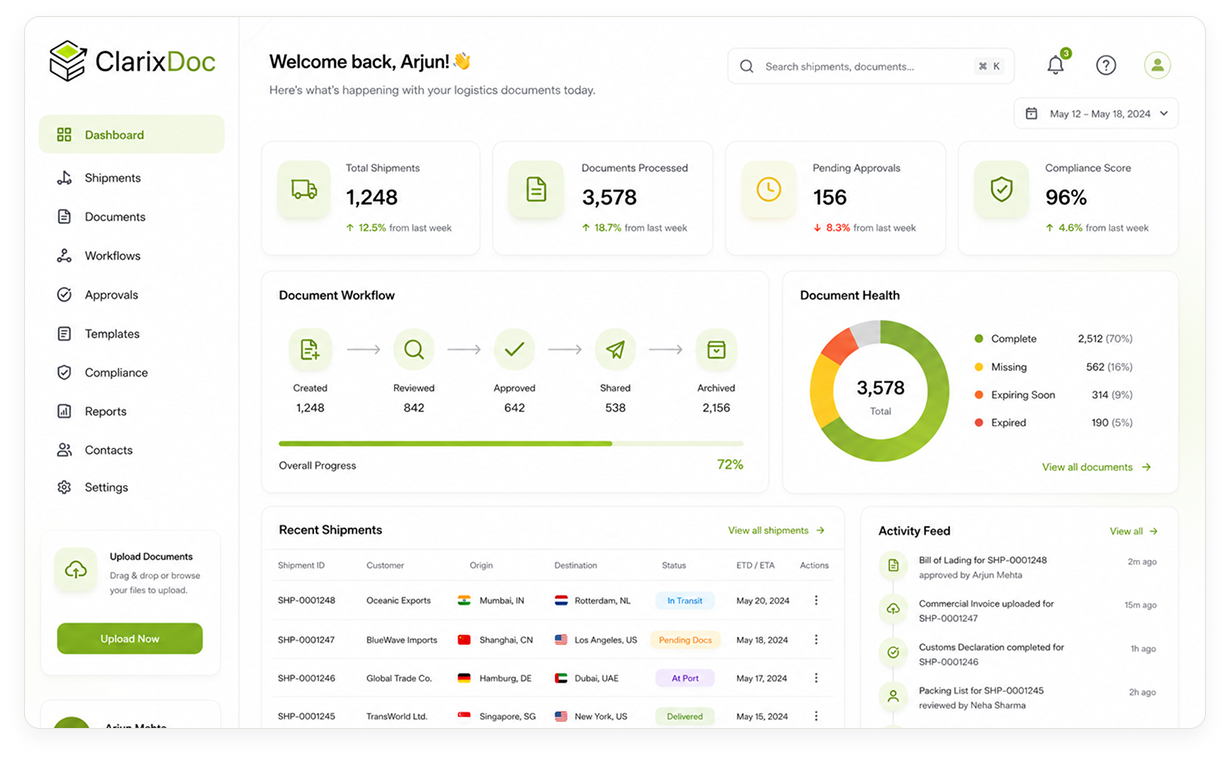The height and width of the screenshot is (761, 1230).
Task: Focus the Search shipments, documents field
Action: coord(871,66)
